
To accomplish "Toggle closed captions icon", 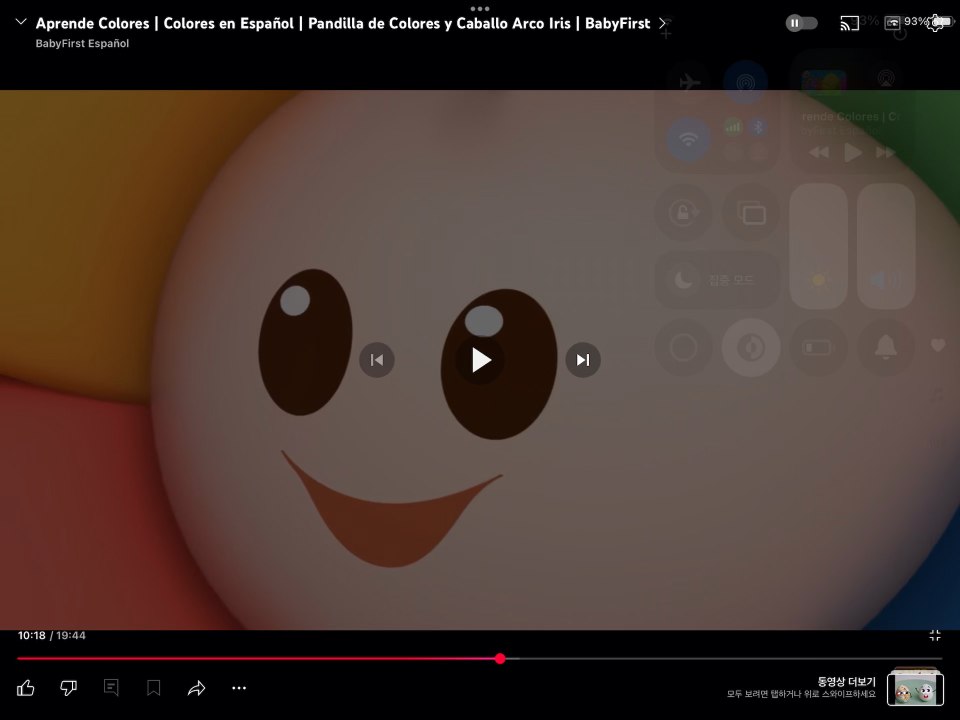I will (x=892, y=23).
